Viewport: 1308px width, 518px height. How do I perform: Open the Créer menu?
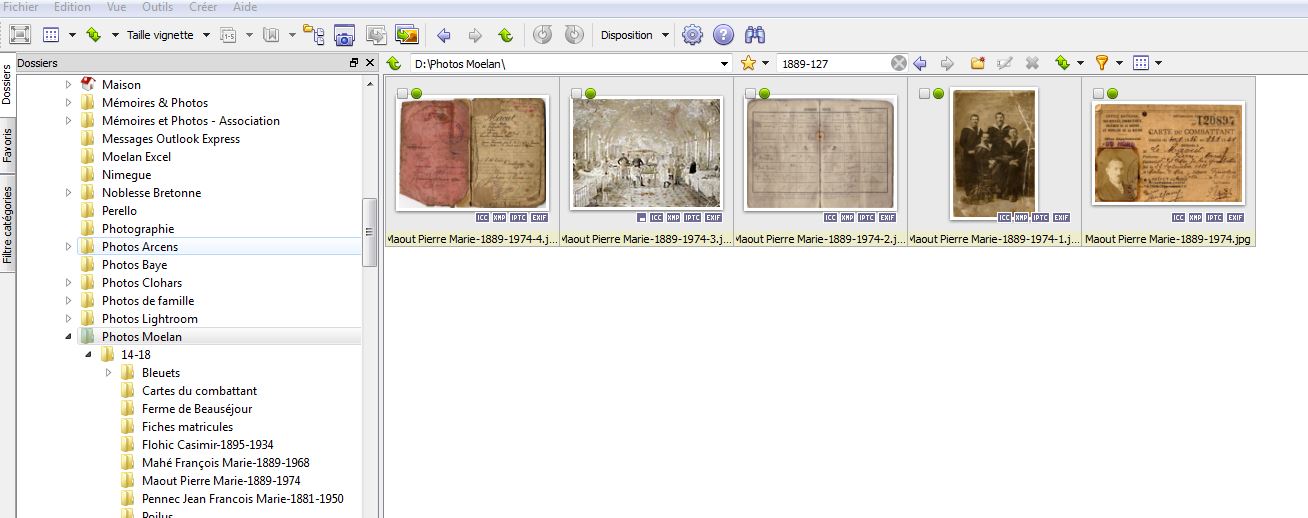pyautogui.click(x=203, y=7)
